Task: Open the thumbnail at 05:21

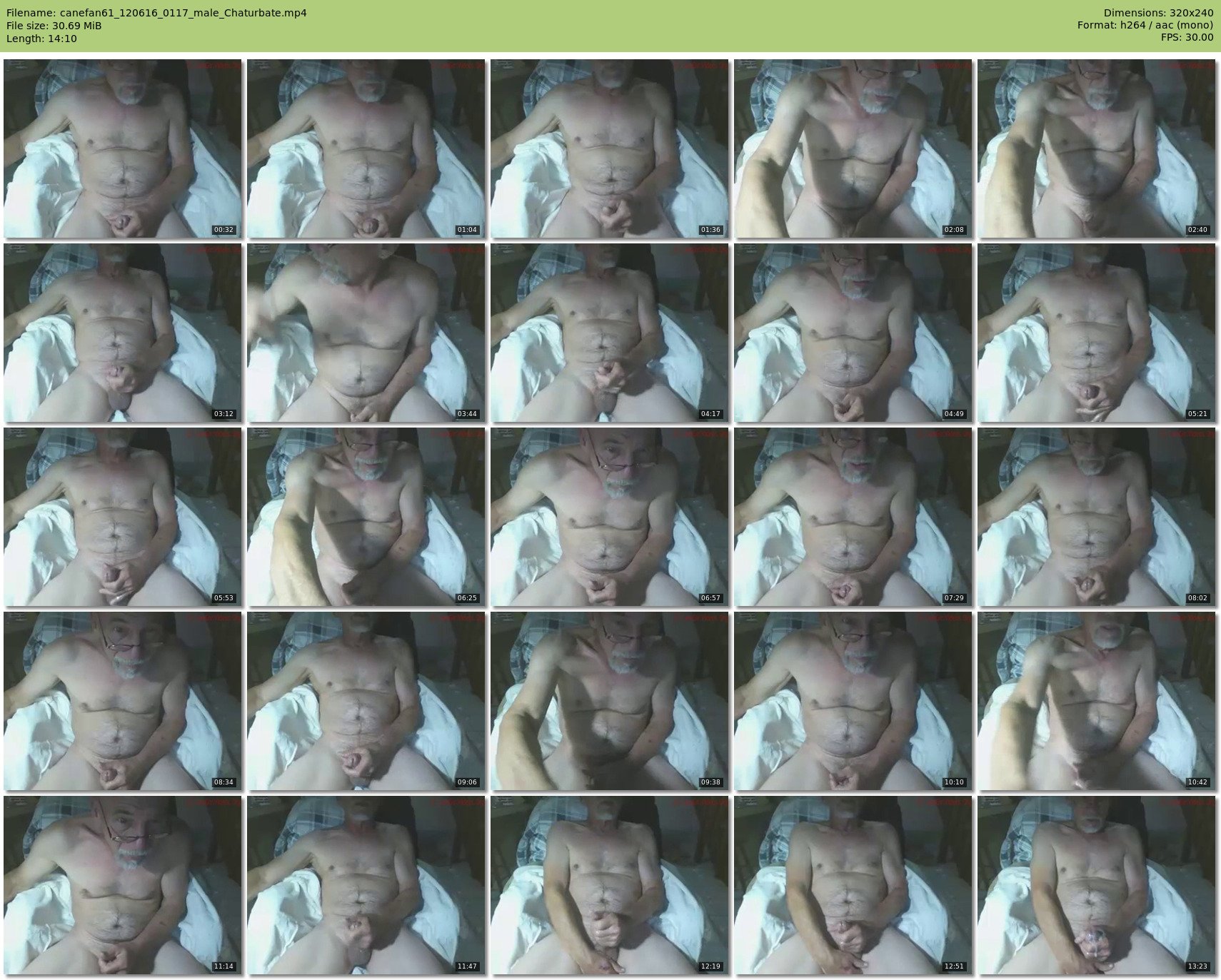Action: pos(1096,333)
